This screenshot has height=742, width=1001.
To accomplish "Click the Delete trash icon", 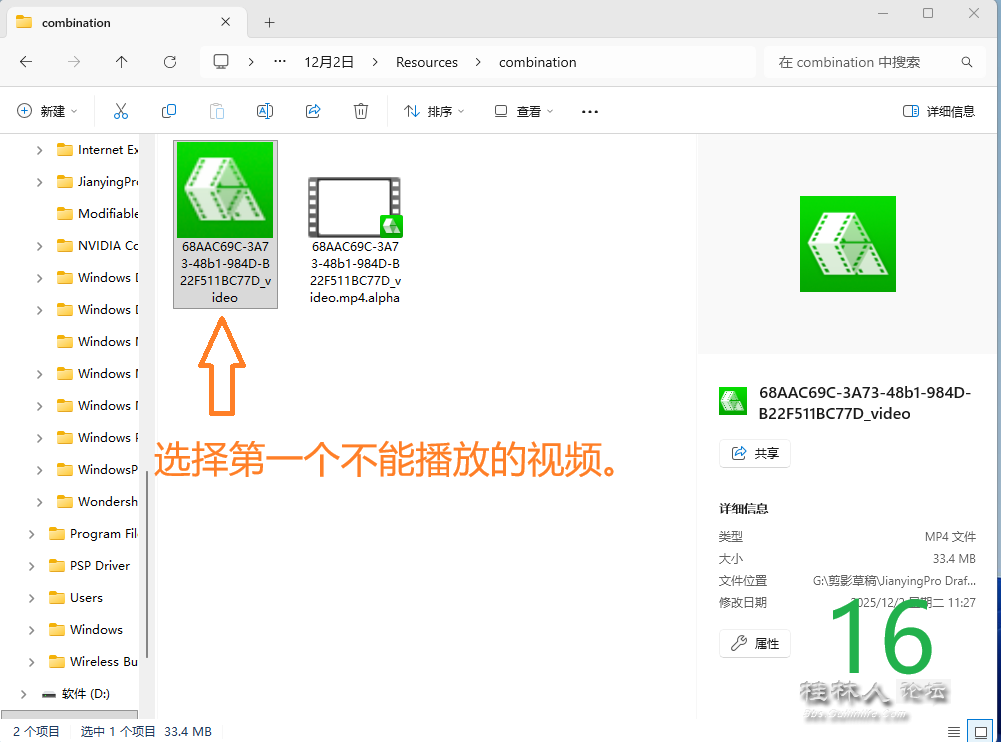I will tap(361, 111).
